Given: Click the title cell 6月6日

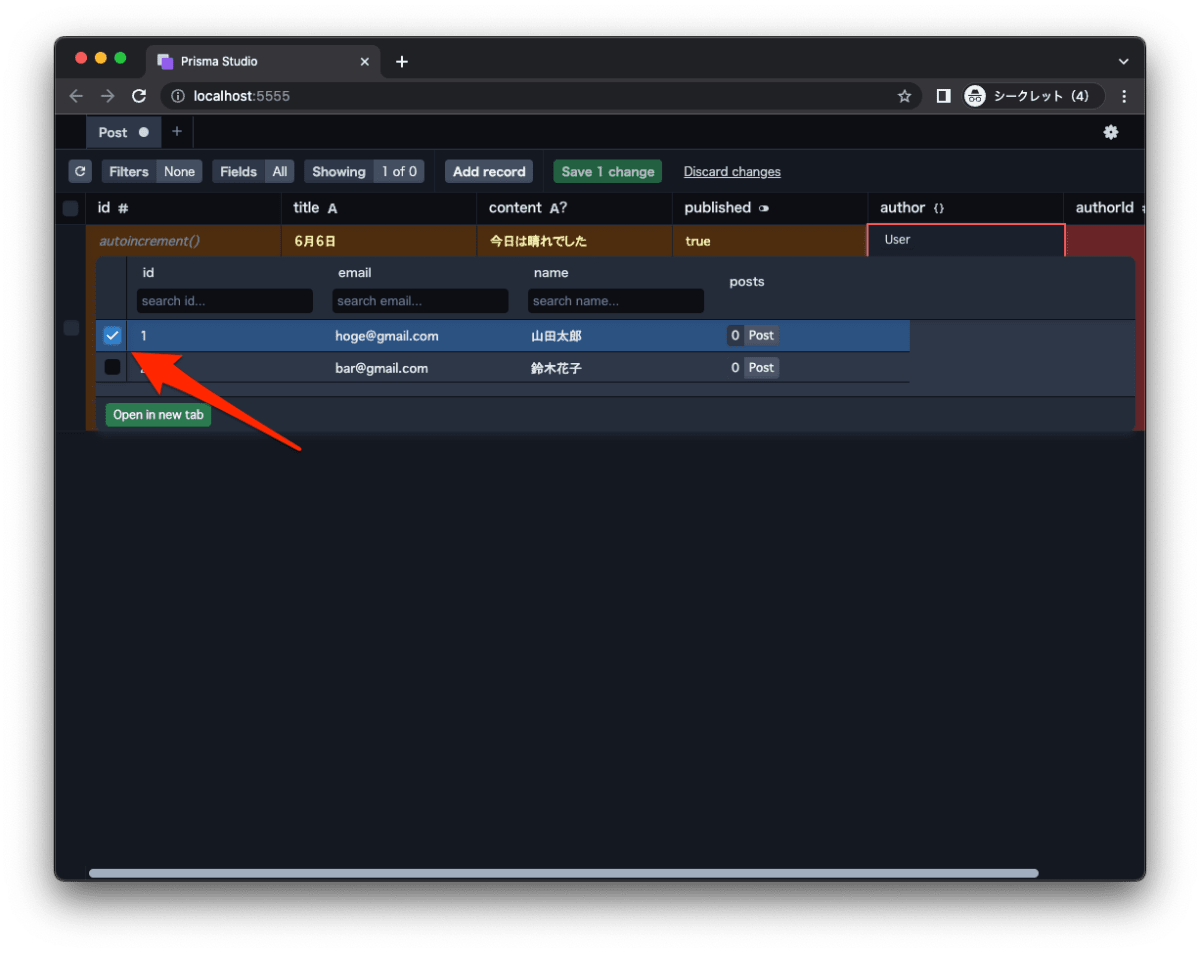Looking at the screenshot, I should pyautogui.click(x=379, y=241).
